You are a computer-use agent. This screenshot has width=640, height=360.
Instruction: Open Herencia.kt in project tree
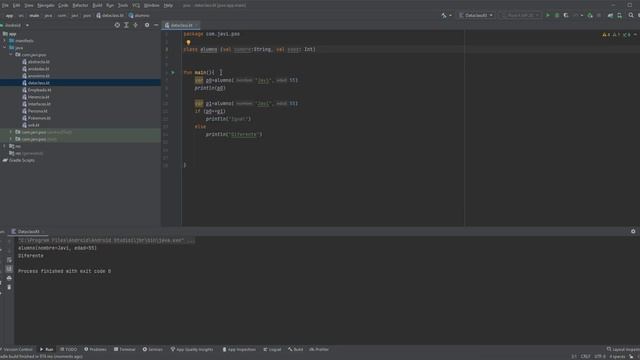click(x=36, y=97)
